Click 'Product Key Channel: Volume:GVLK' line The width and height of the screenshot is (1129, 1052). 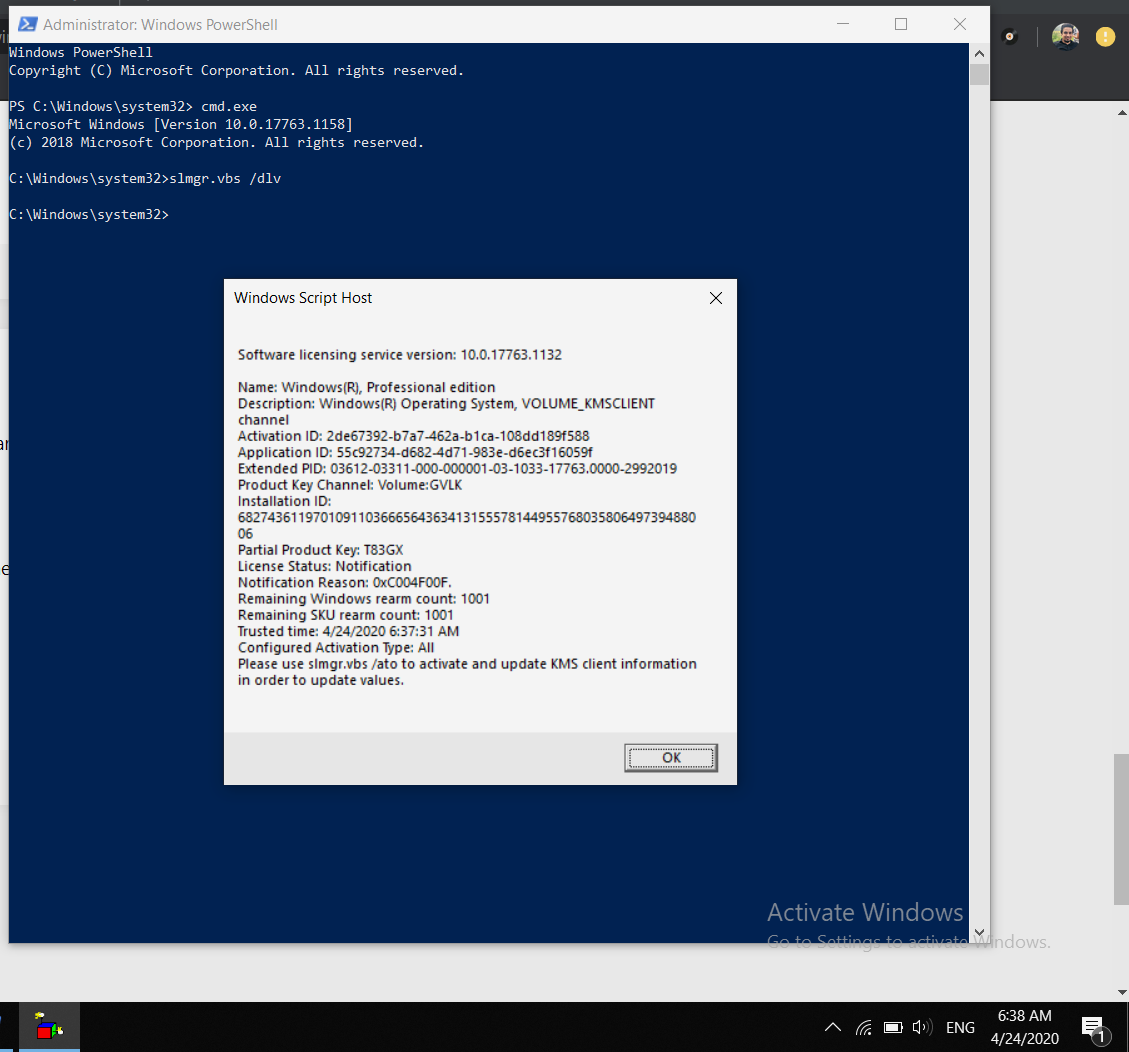point(350,485)
